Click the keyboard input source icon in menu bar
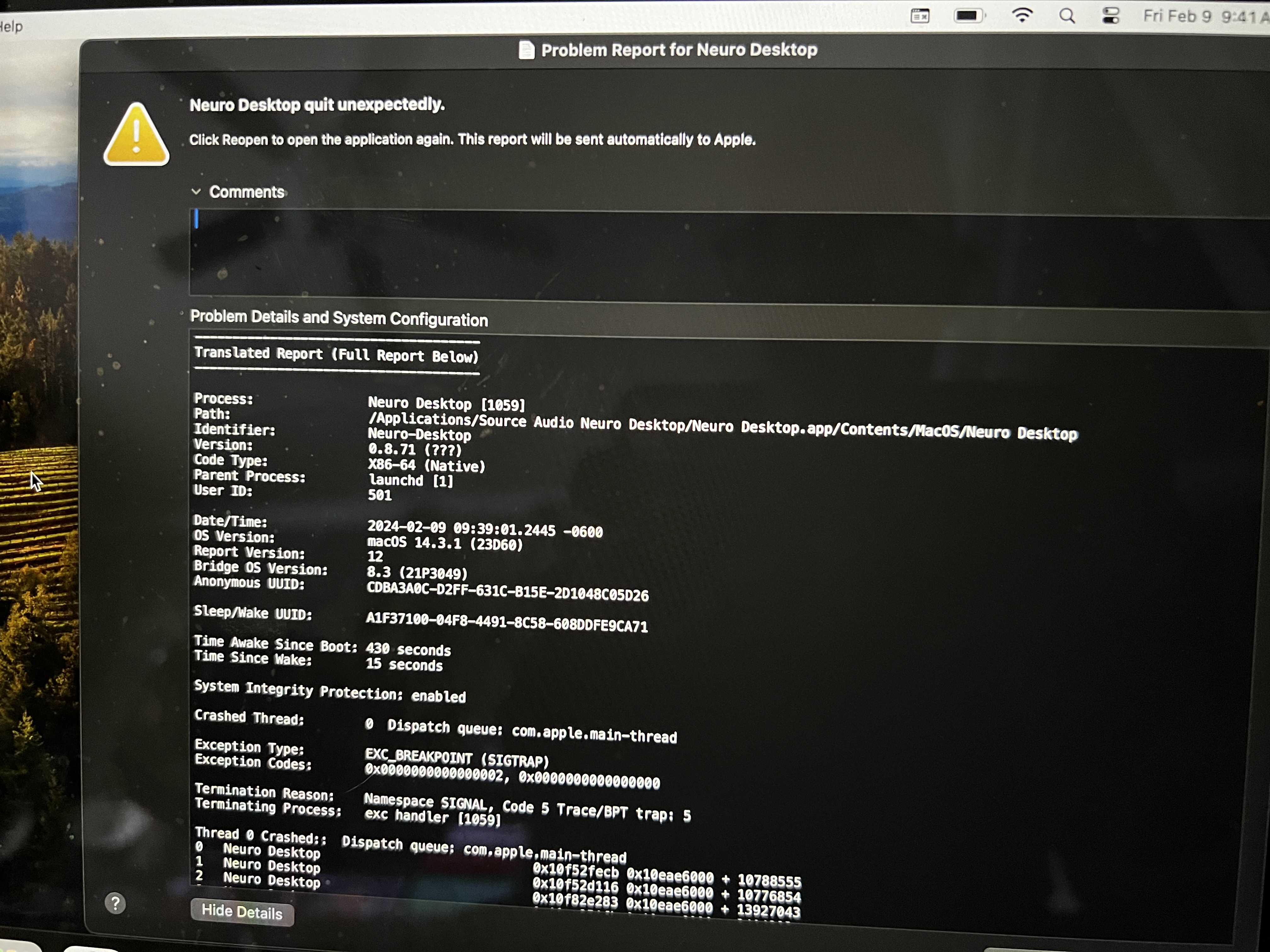Image resolution: width=1270 pixels, height=952 pixels. [920, 16]
